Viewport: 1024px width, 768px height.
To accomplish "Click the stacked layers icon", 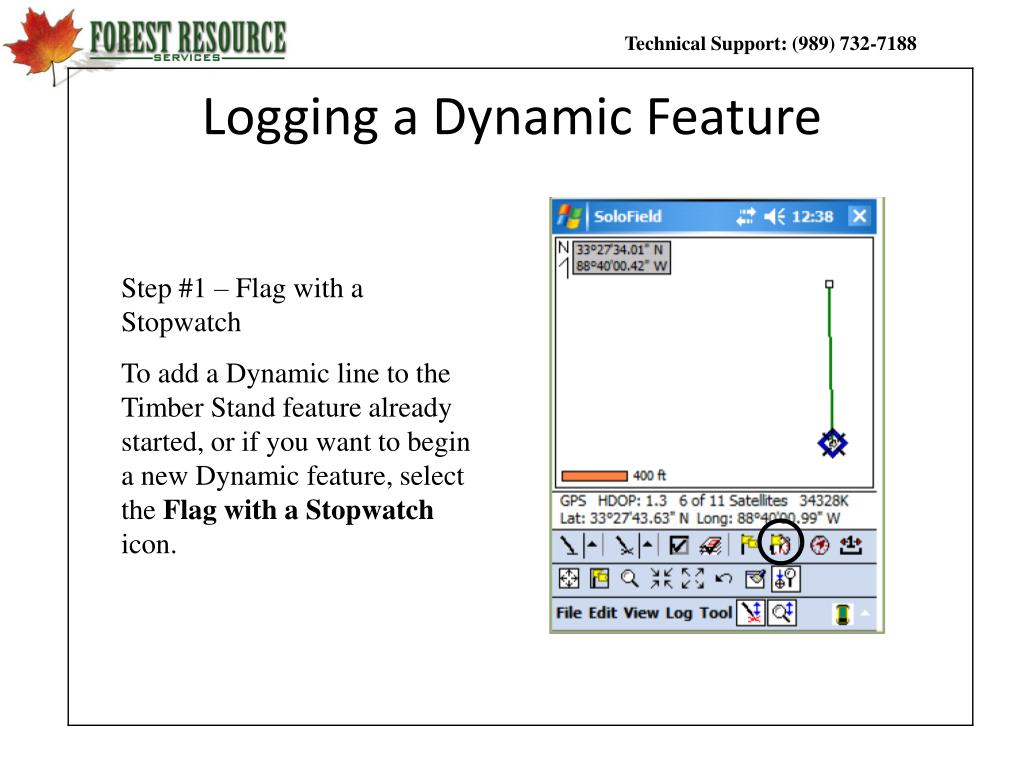I will (710, 545).
